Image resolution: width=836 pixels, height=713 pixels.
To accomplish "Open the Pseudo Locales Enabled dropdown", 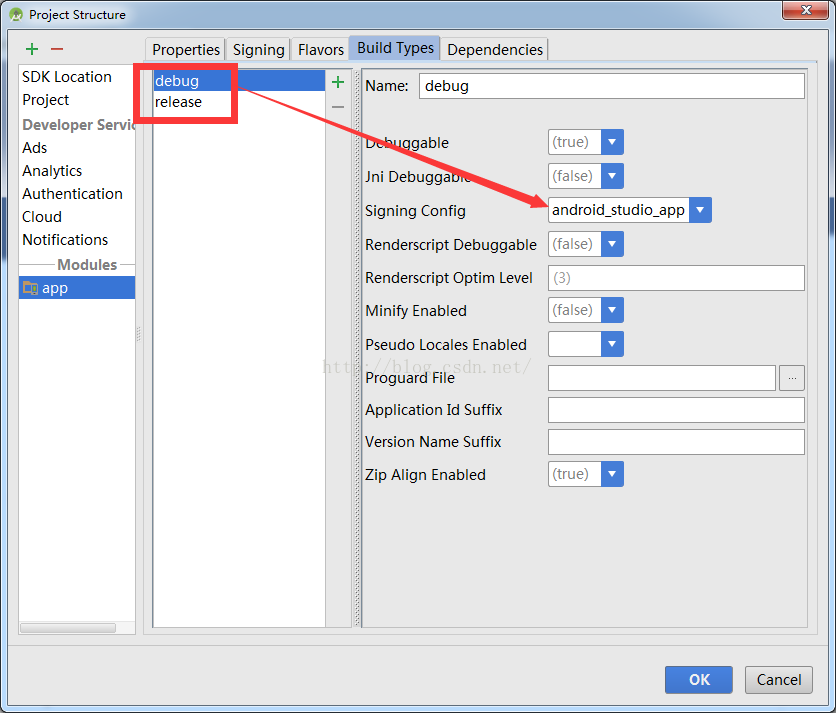I will tap(612, 344).
